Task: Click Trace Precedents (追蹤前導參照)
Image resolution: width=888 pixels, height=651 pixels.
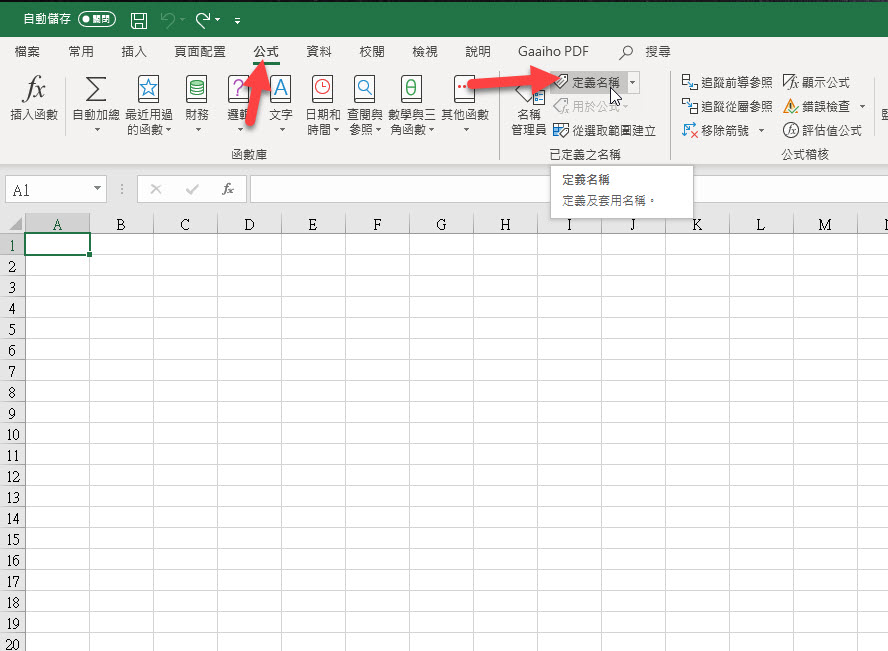Action: (727, 83)
